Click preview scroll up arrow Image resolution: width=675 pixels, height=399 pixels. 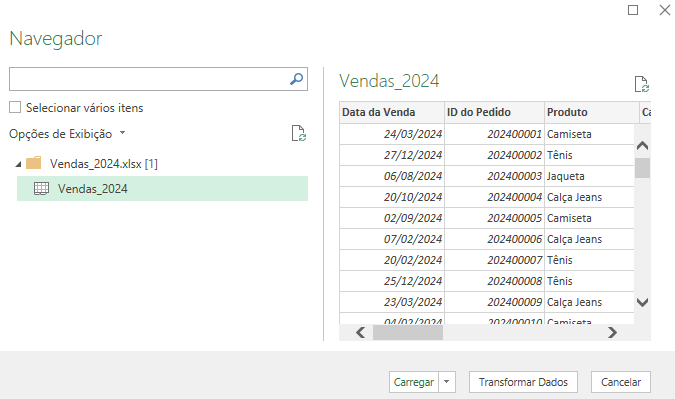(642, 146)
